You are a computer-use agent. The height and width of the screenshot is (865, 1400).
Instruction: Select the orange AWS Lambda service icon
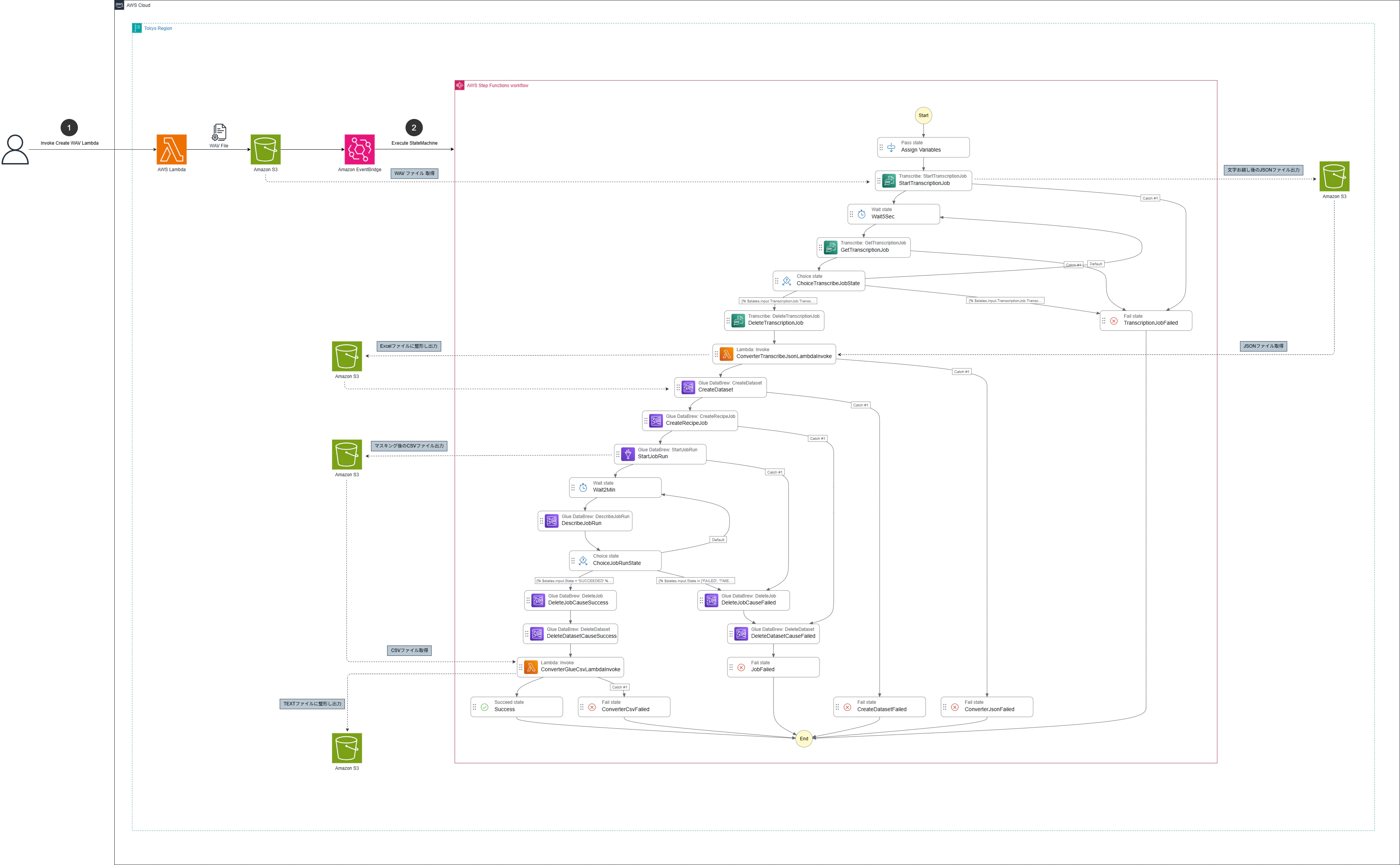[171, 149]
